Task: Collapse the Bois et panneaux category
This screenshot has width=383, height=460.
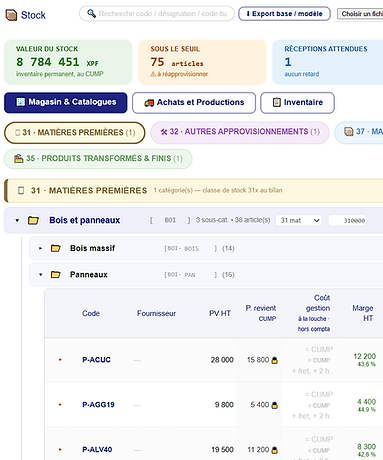Action: 17,220
